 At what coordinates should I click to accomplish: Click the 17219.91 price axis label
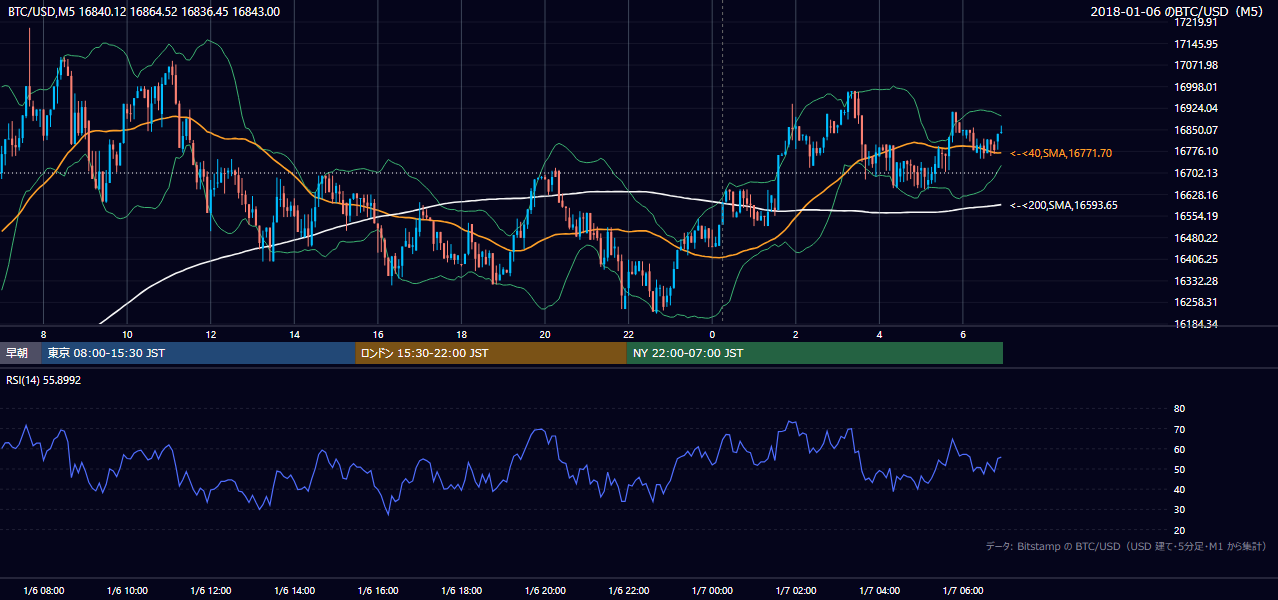1195,22
